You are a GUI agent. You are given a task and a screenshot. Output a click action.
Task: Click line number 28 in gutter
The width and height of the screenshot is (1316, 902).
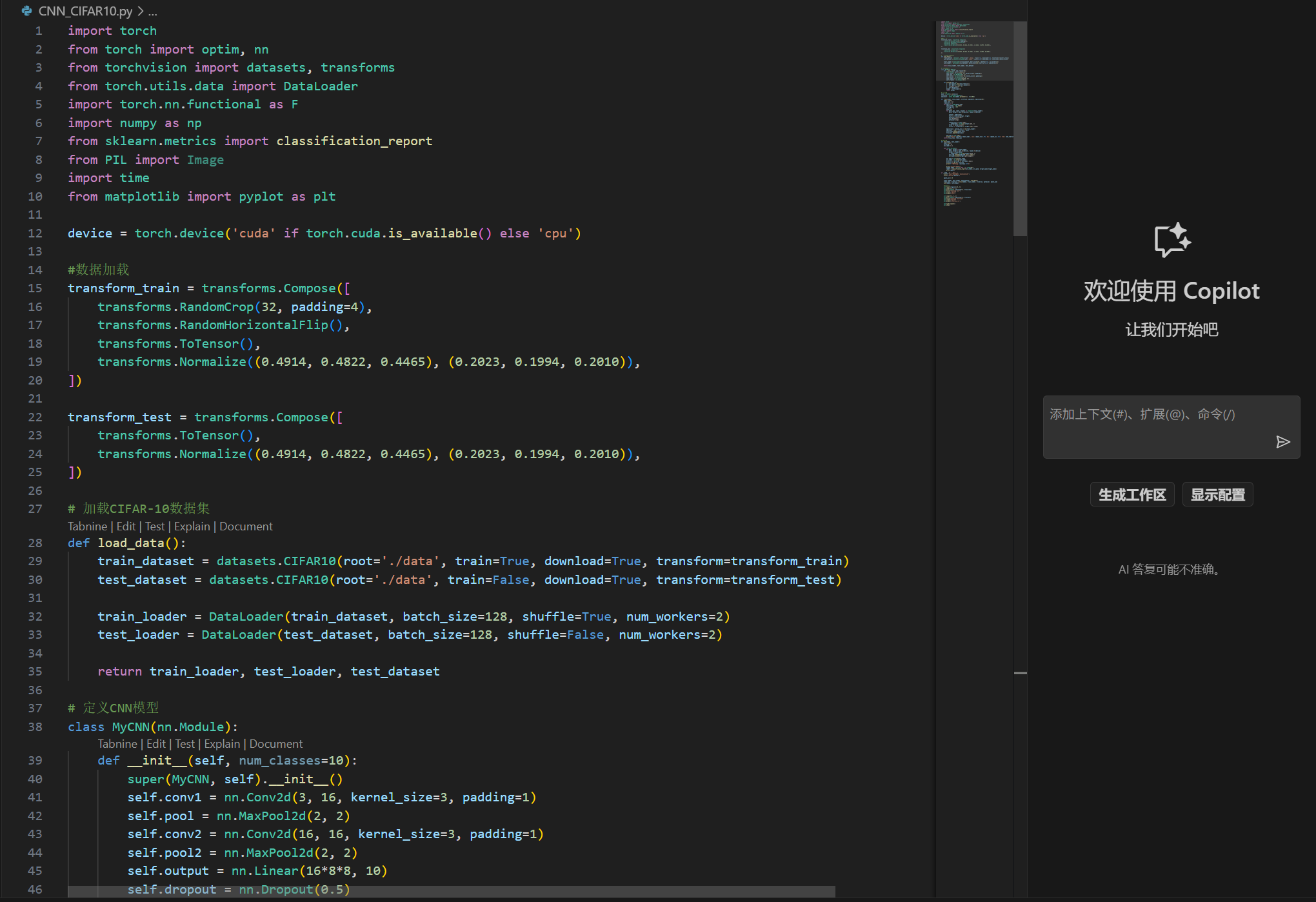35,543
